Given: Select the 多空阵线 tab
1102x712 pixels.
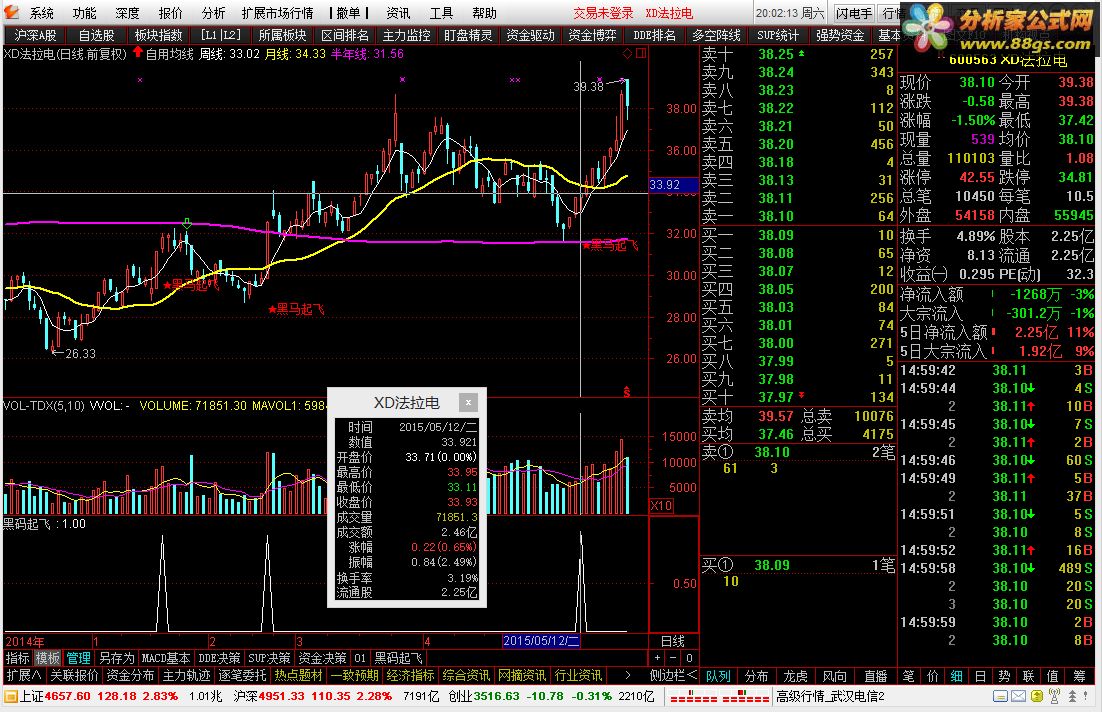Looking at the screenshot, I should point(716,35).
